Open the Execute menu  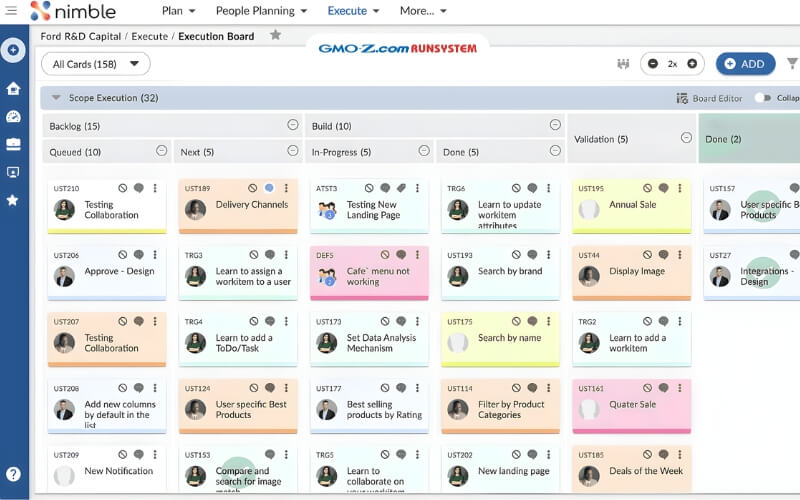[x=353, y=11]
